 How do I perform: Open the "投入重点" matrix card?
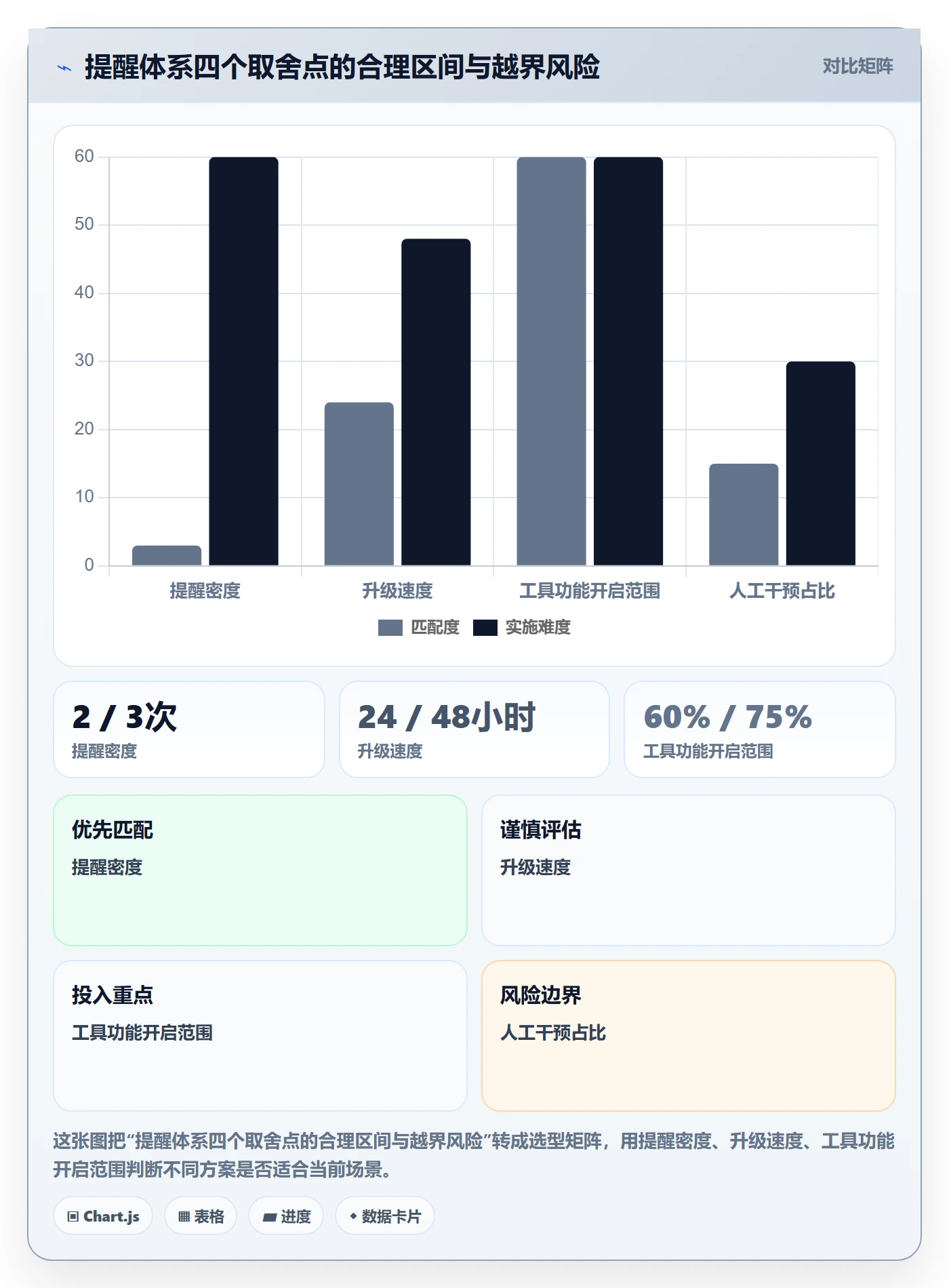coord(260,1036)
